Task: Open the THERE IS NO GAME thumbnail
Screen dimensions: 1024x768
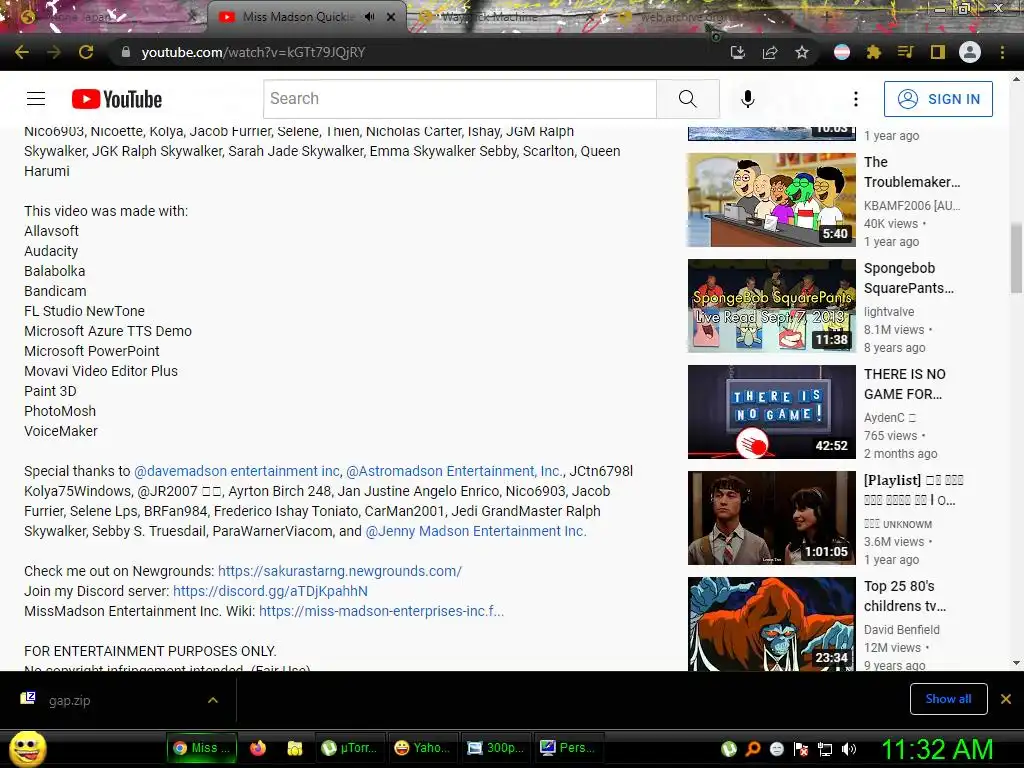Action: coord(771,411)
